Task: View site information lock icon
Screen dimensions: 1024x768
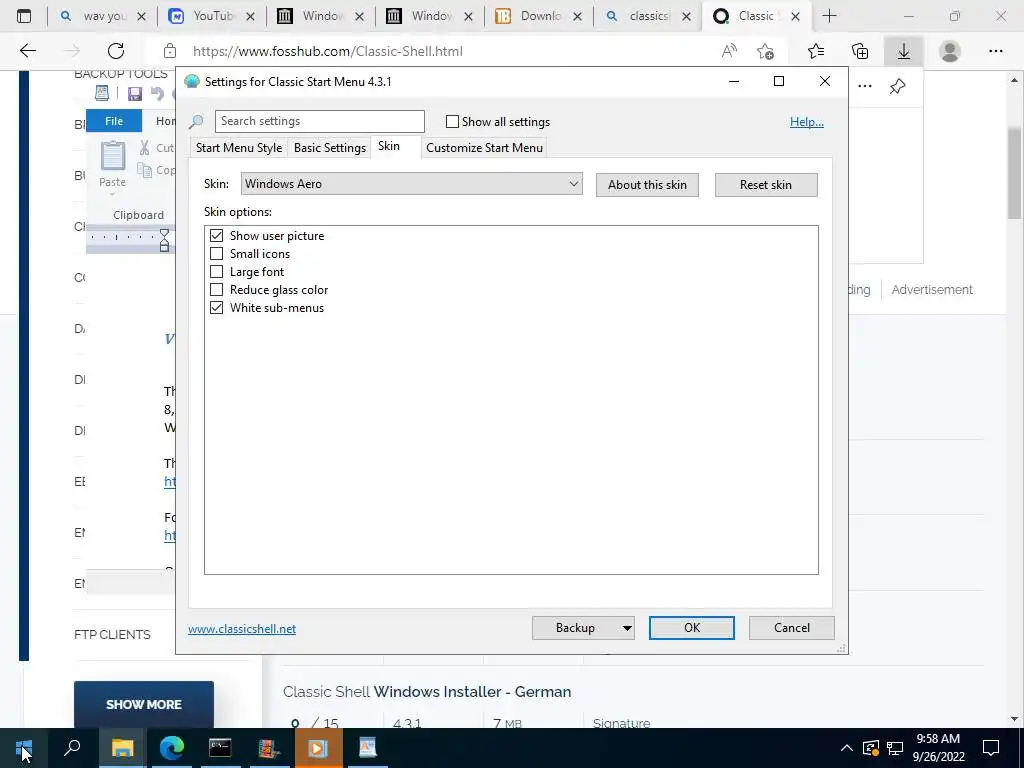Action: (x=170, y=51)
